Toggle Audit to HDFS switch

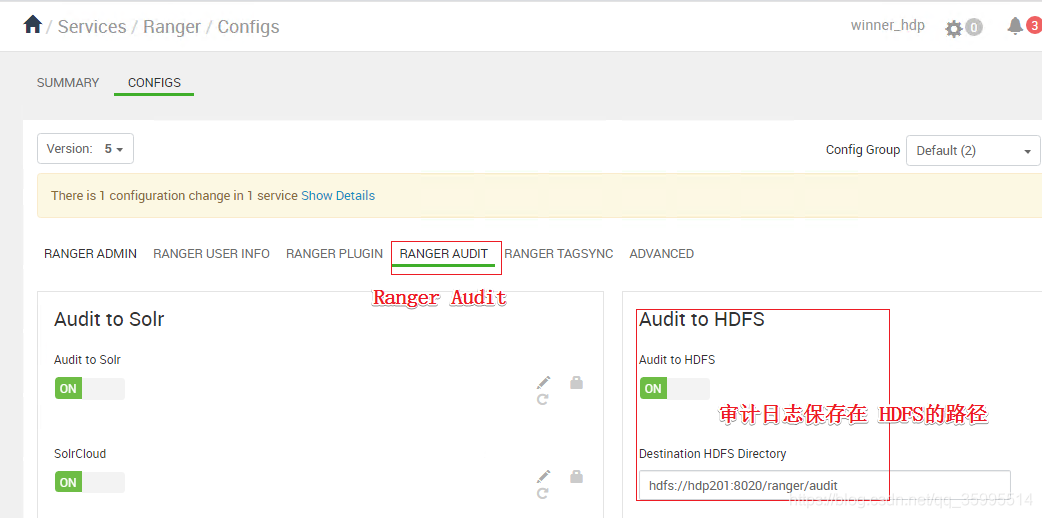[x=675, y=389]
